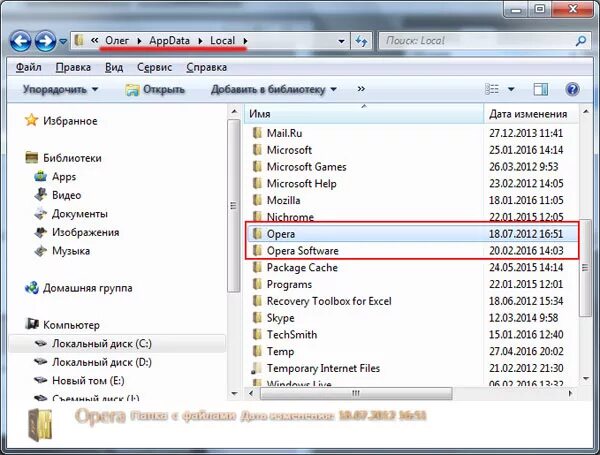Expand the arrow after Local breadcrumb

[245, 40]
